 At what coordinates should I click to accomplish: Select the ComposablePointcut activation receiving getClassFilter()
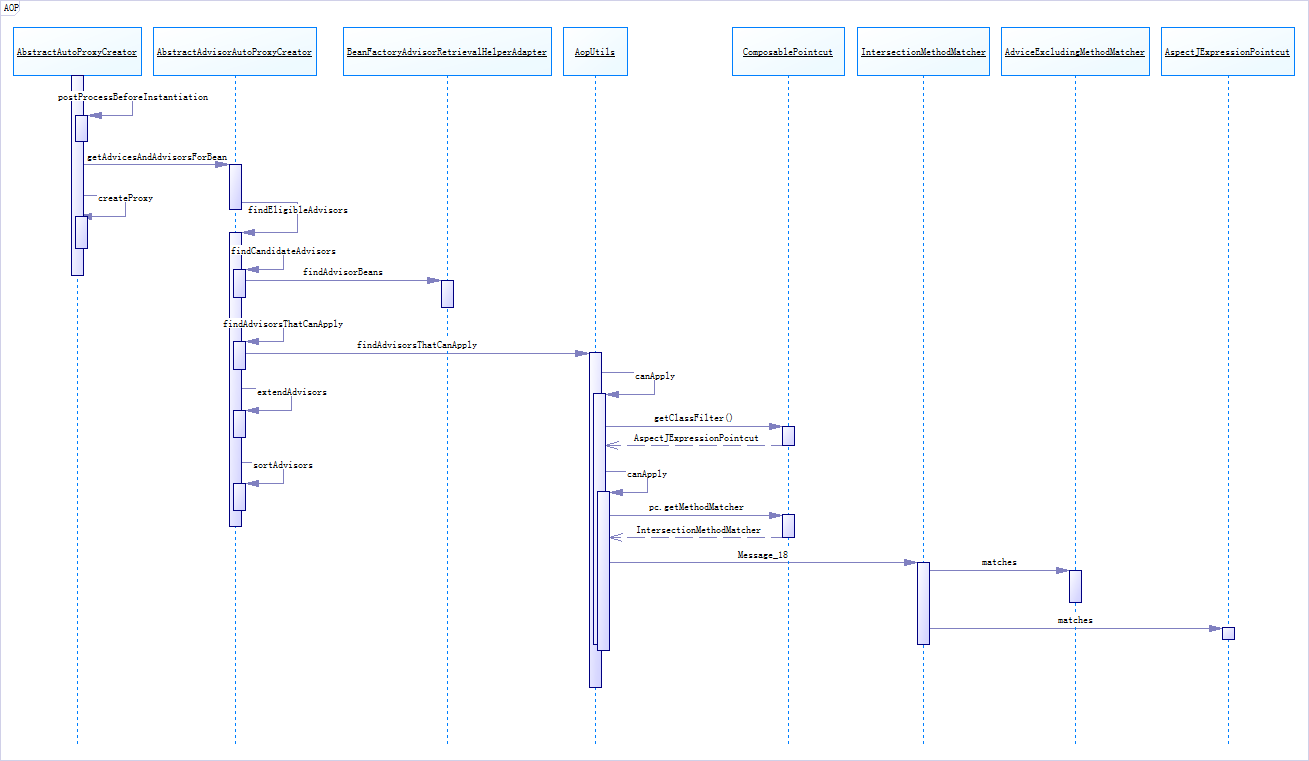788,436
